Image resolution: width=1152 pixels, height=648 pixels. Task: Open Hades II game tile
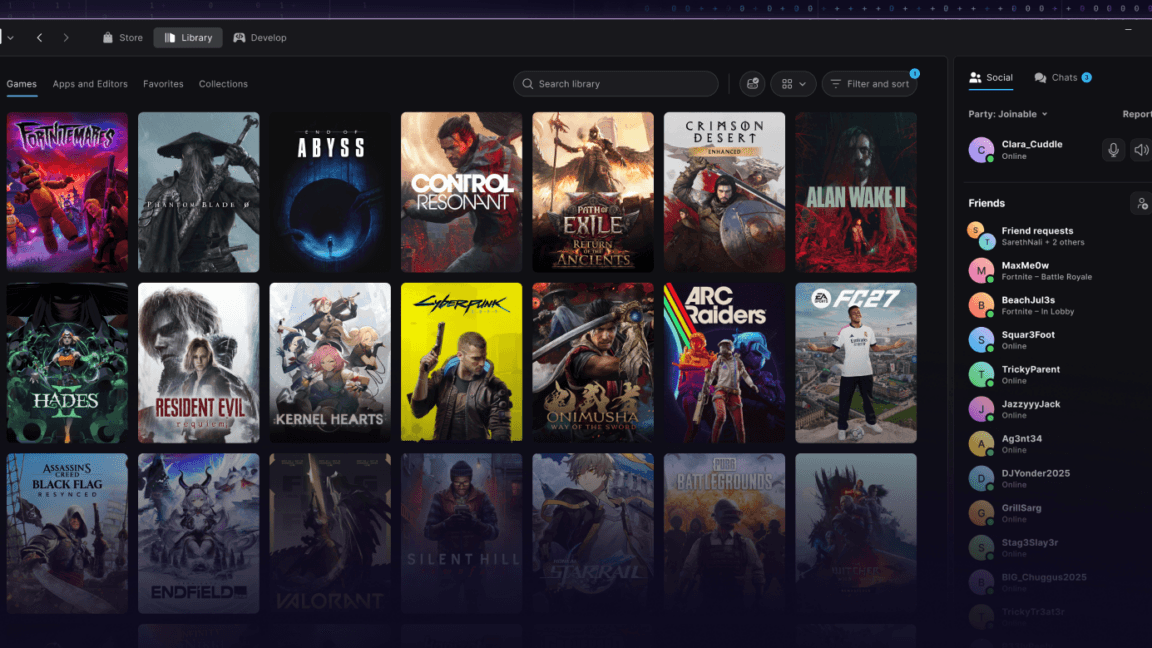67,363
